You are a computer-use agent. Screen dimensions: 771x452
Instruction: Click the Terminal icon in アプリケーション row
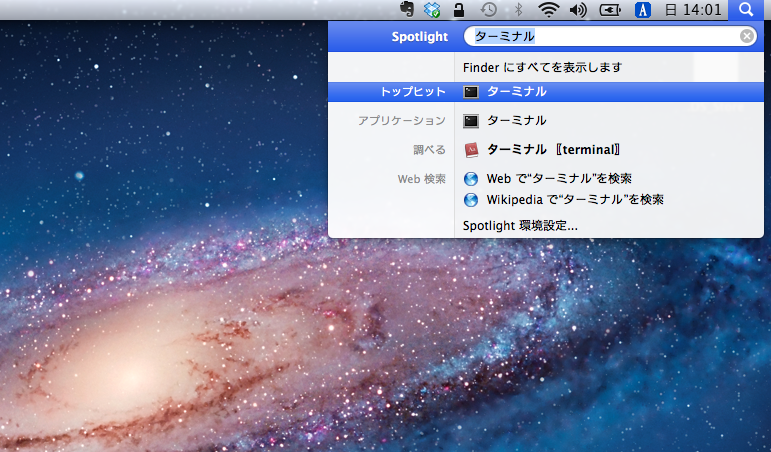471,121
